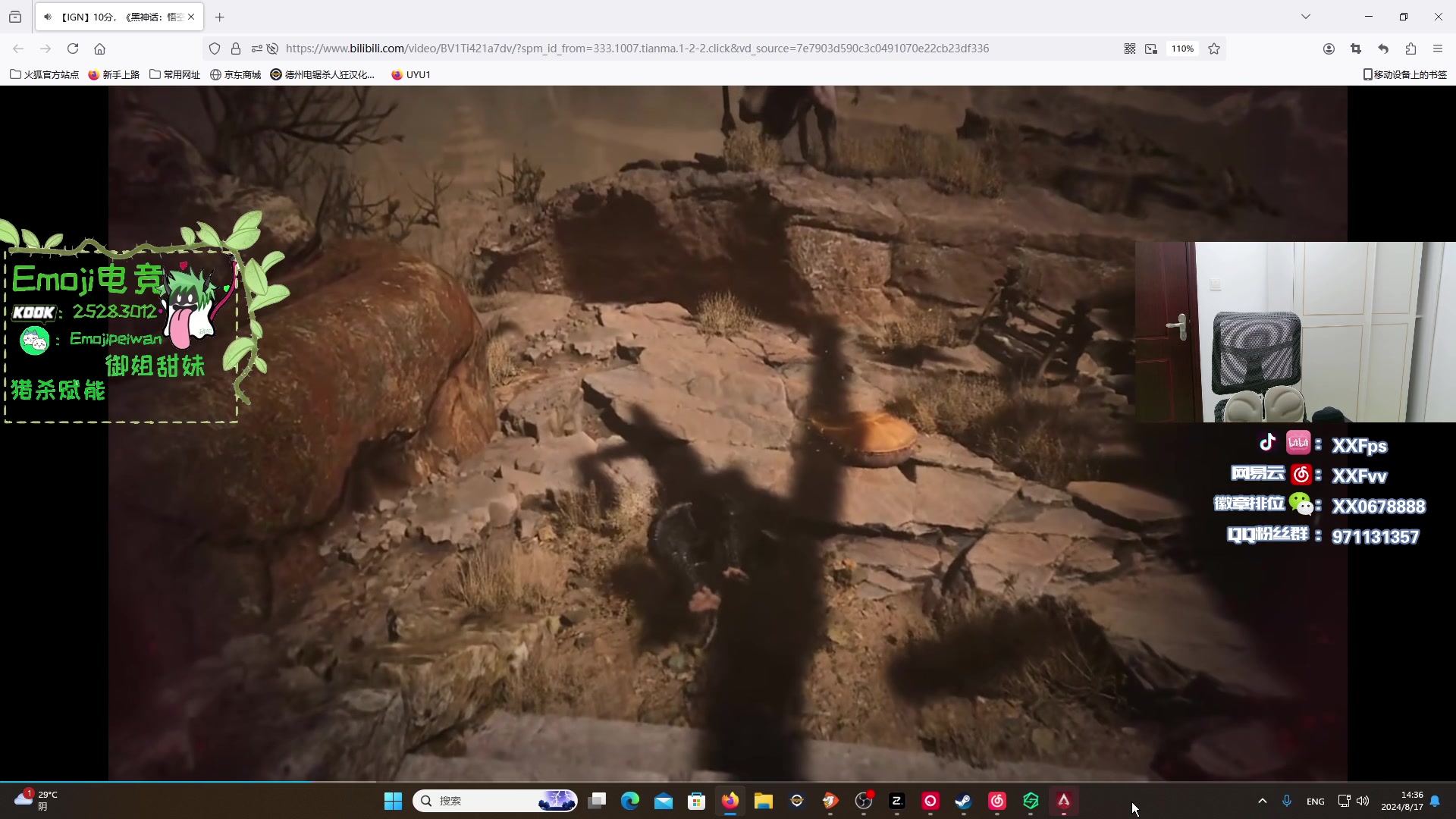Open the 火狐官方站点 bookmarks folder
This screenshot has width=1456, height=819.
point(44,74)
